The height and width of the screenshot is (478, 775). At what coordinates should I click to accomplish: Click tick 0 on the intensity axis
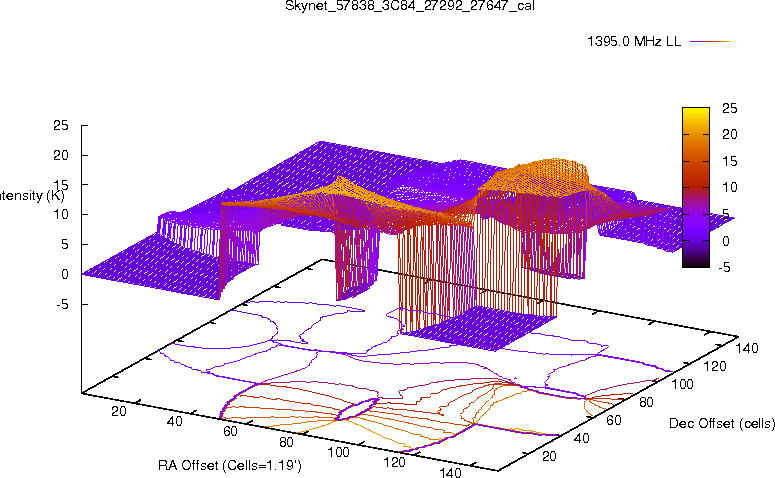point(65,274)
